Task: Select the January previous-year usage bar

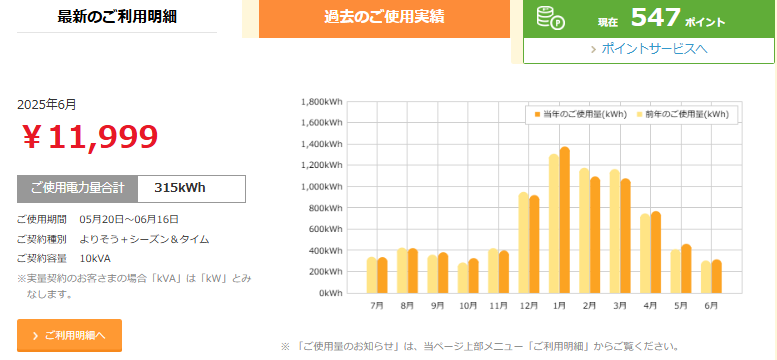Action: pyautogui.click(x=554, y=224)
